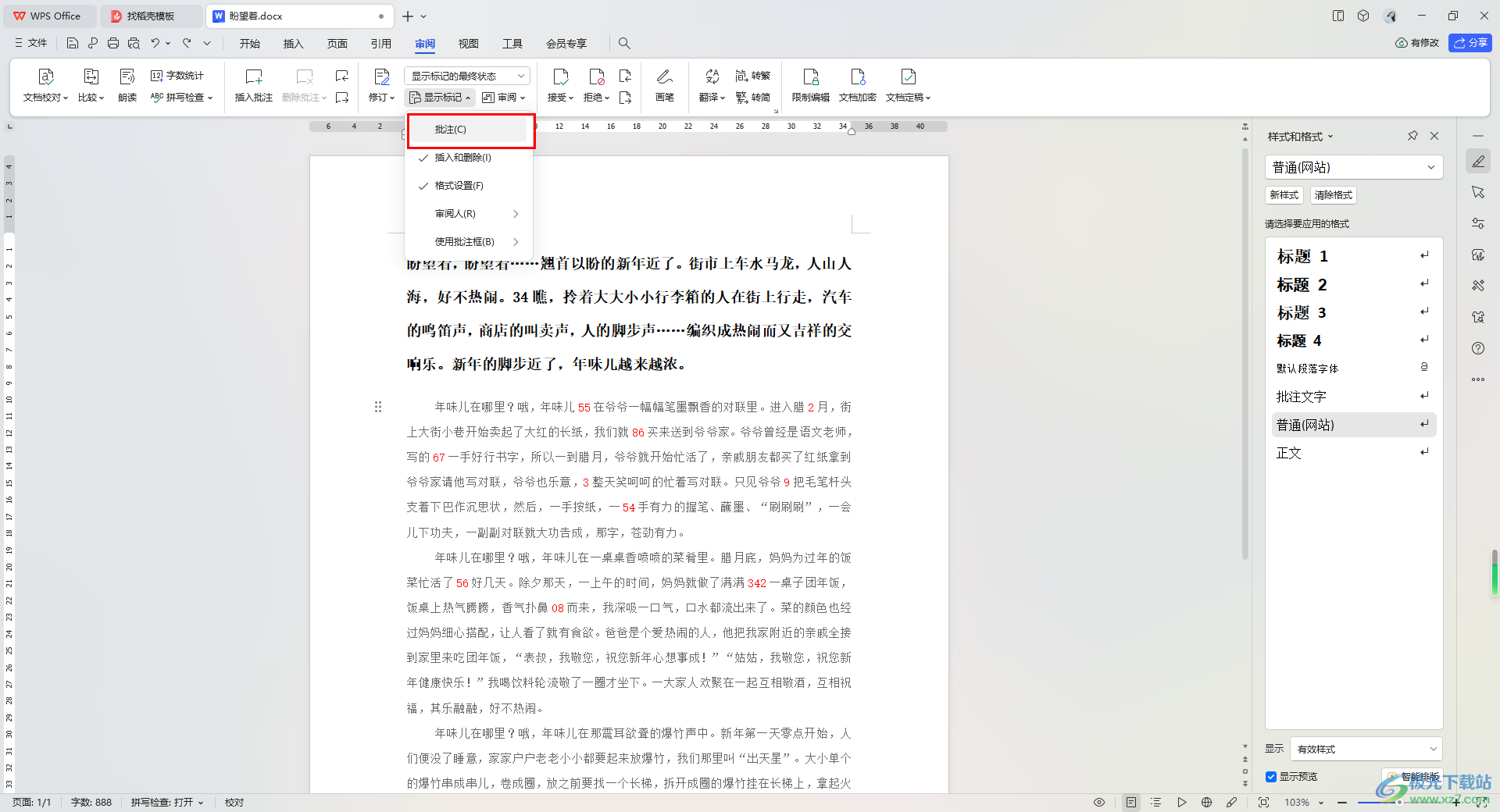Open 普通(网站) style dropdown in panel

[1353, 167]
